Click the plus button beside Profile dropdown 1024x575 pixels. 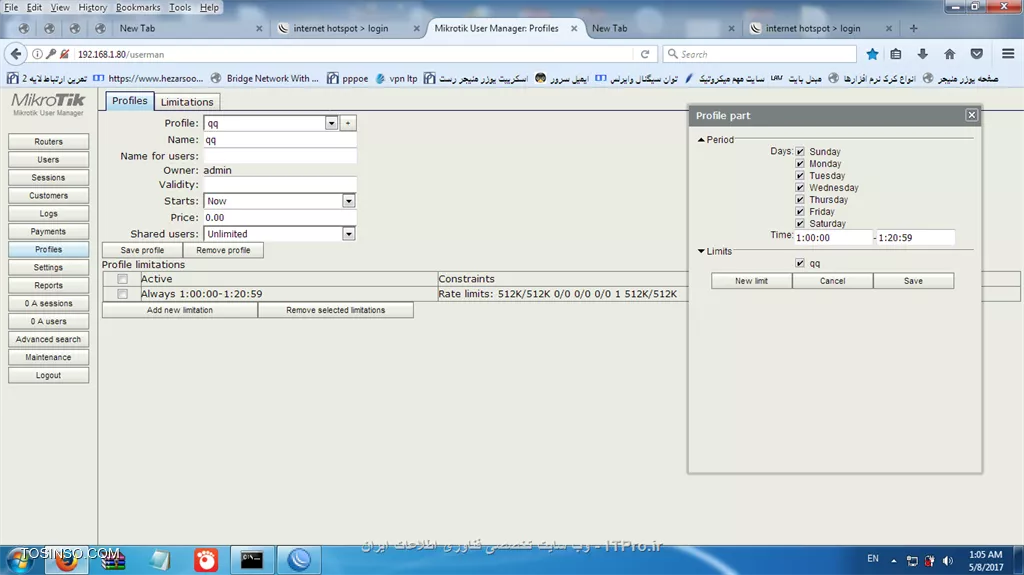click(348, 123)
